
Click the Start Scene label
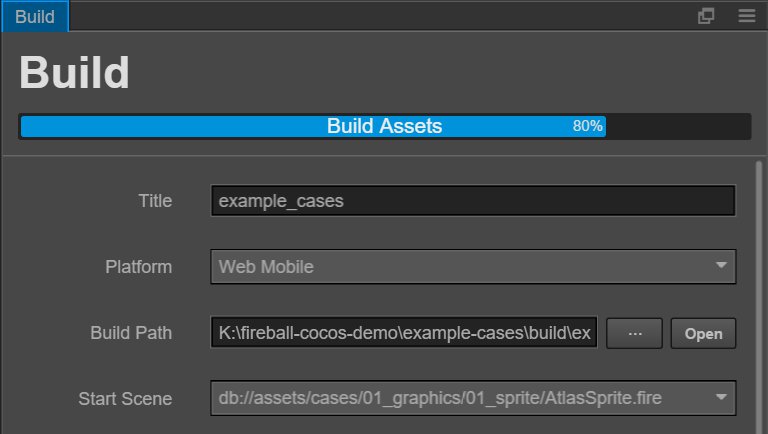(125, 398)
